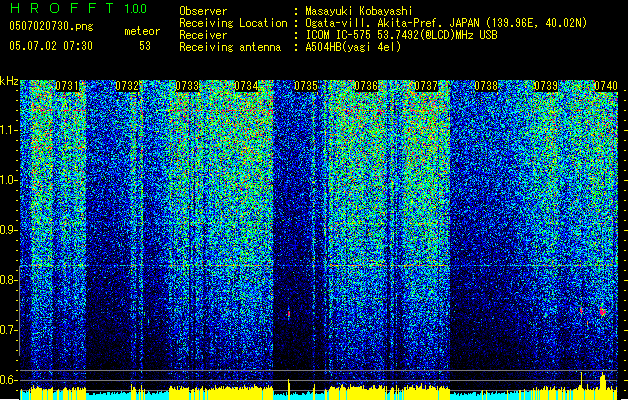Click the meteor echo near 0735
The width and height of the screenshot is (629, 400).
[288, 314]
